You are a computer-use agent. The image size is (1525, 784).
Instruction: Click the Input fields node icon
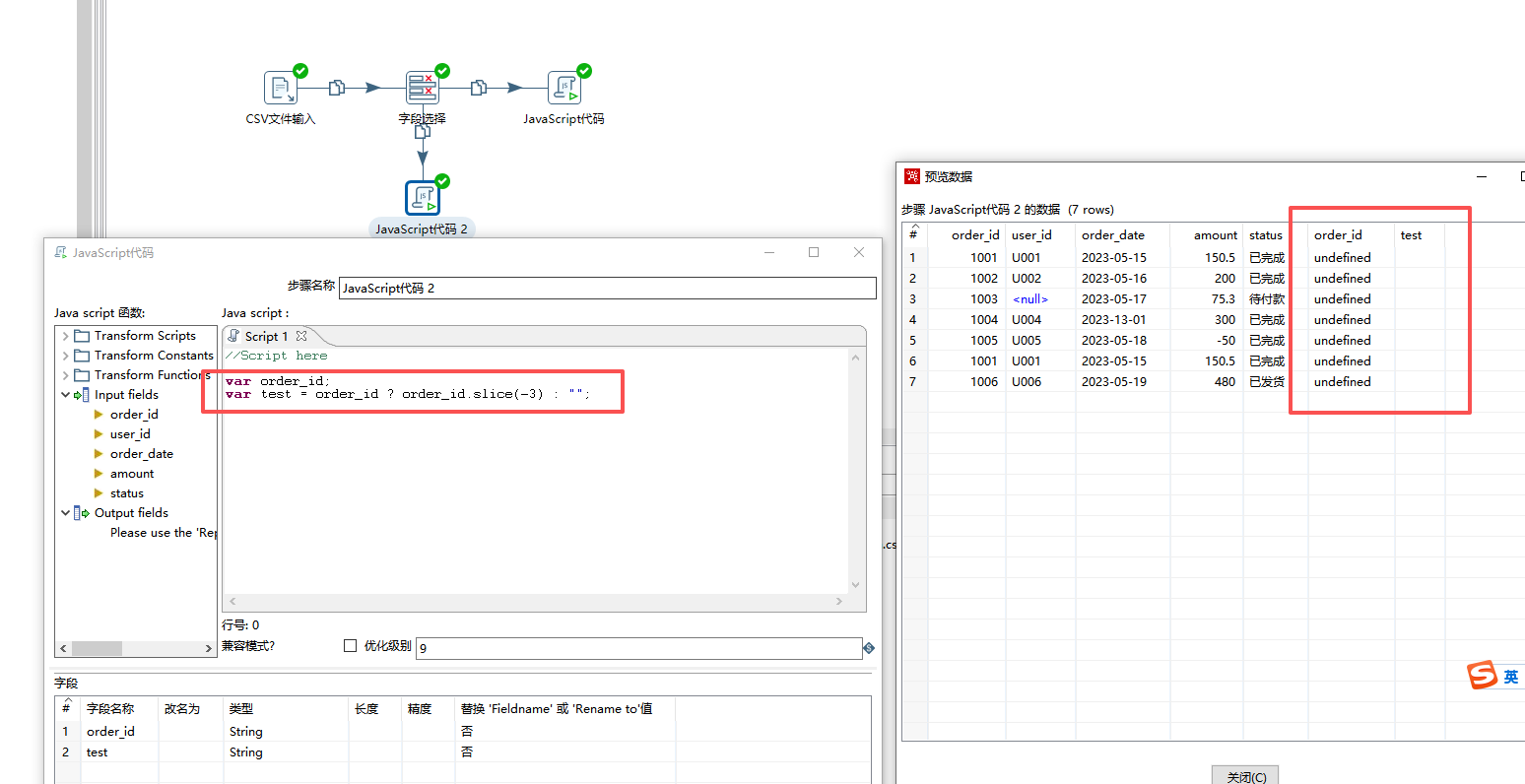coord(82,395)
